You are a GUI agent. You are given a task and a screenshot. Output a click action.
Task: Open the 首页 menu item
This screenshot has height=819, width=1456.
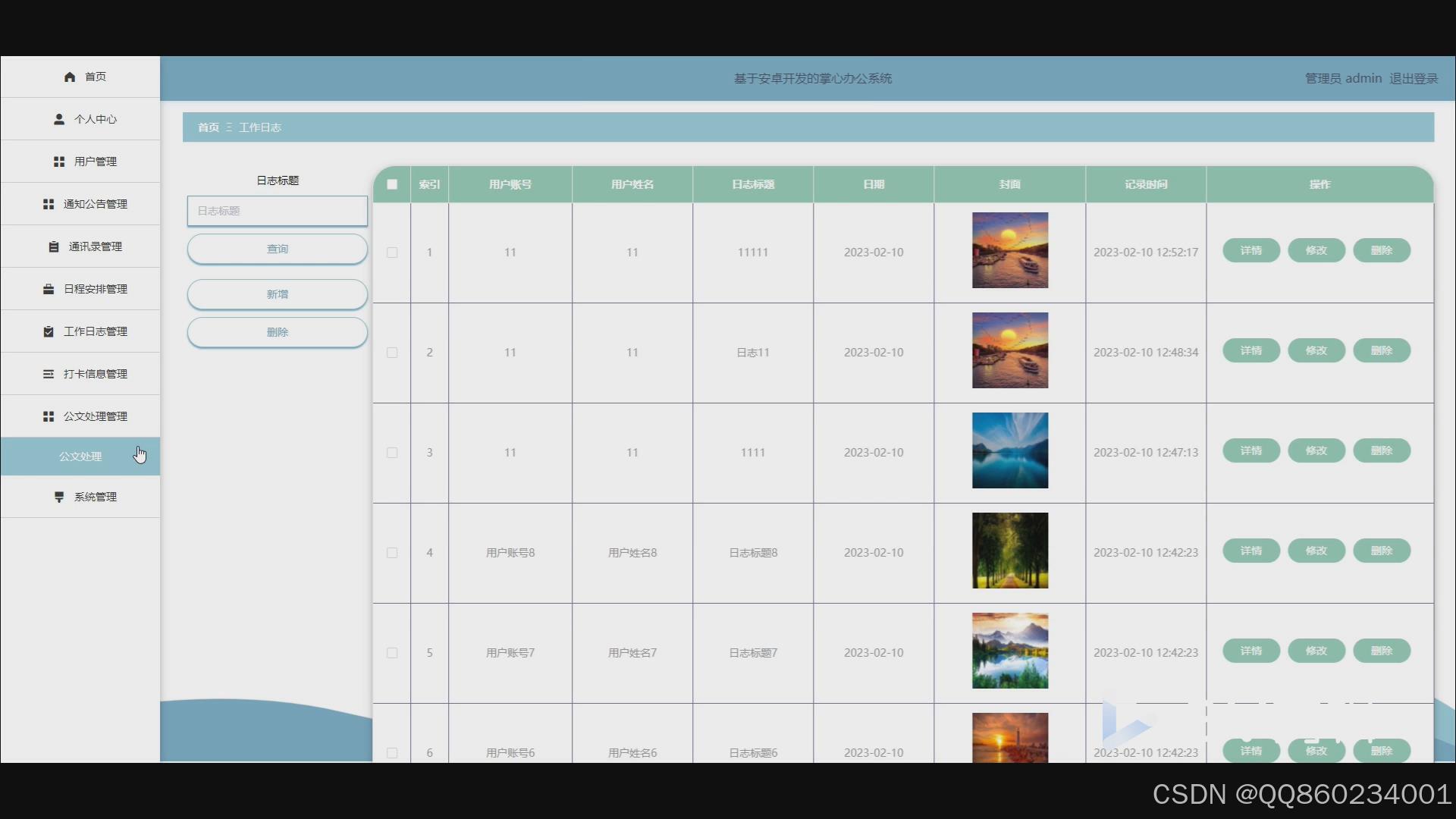click(80, 77)
